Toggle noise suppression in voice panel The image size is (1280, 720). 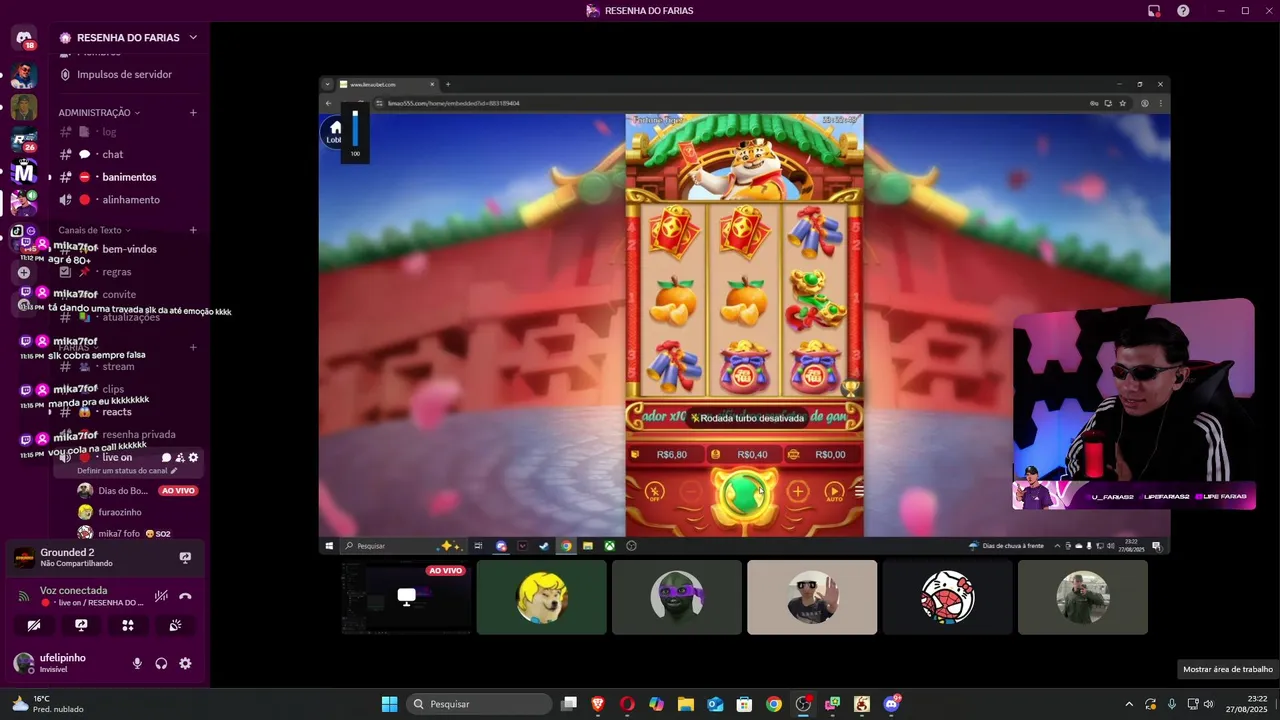click(161, 596)
